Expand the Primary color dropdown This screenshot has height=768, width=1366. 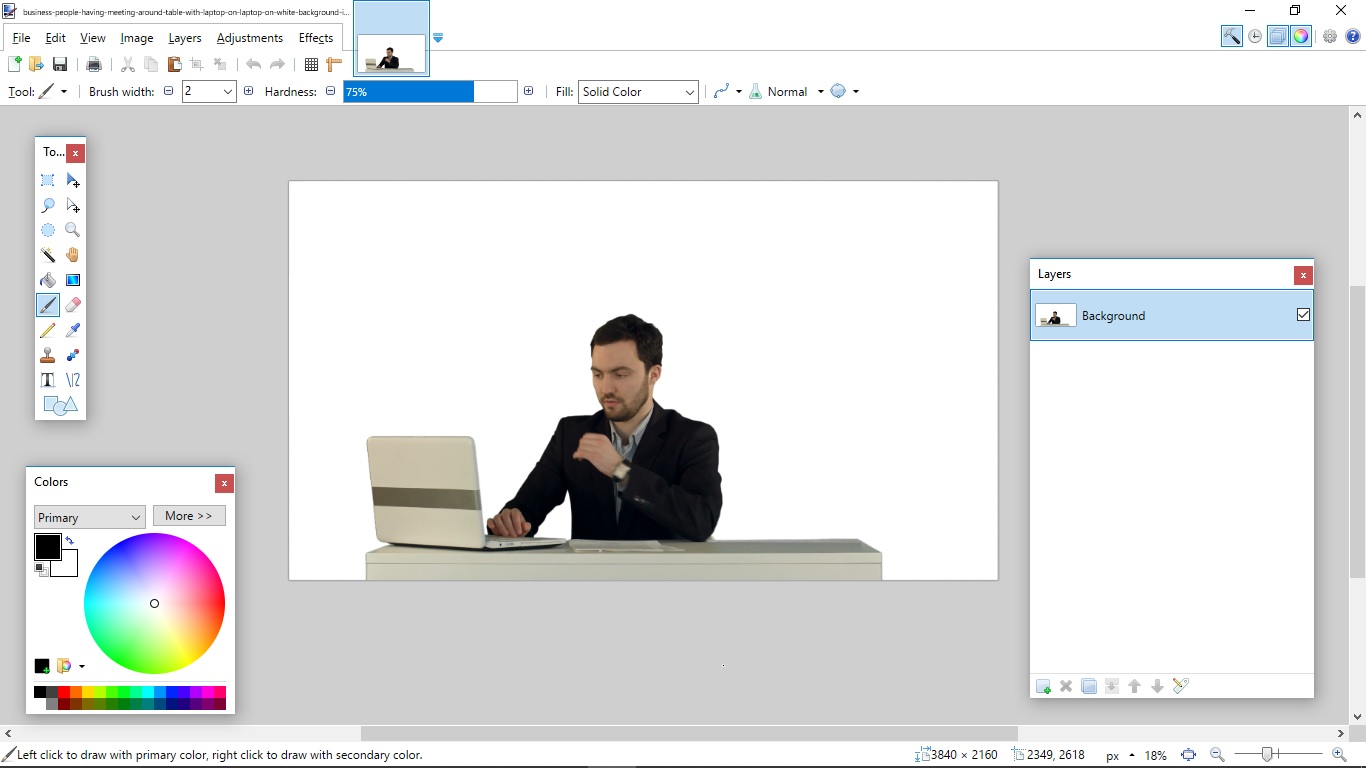[90, 517]
